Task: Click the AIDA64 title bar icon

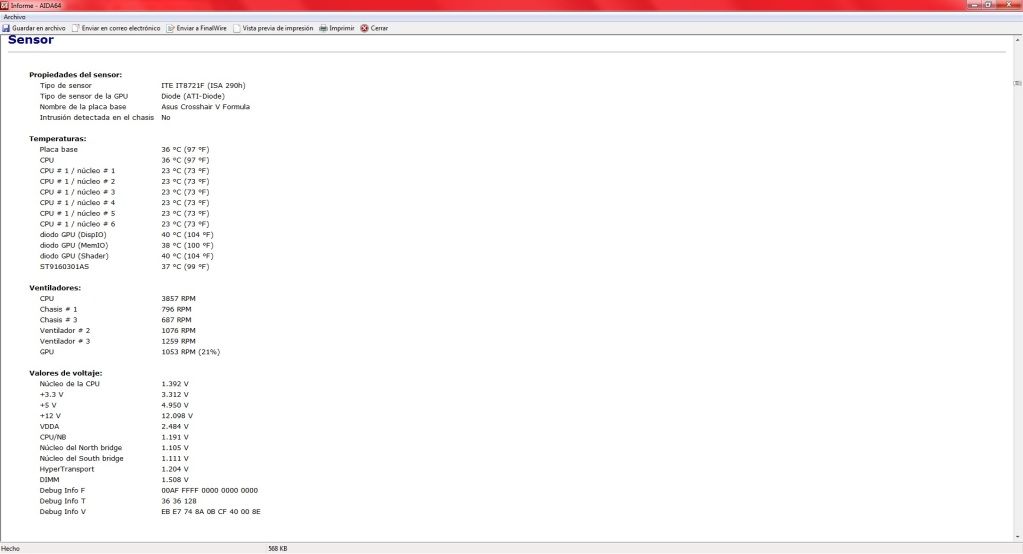Action: tap(5, 5)
